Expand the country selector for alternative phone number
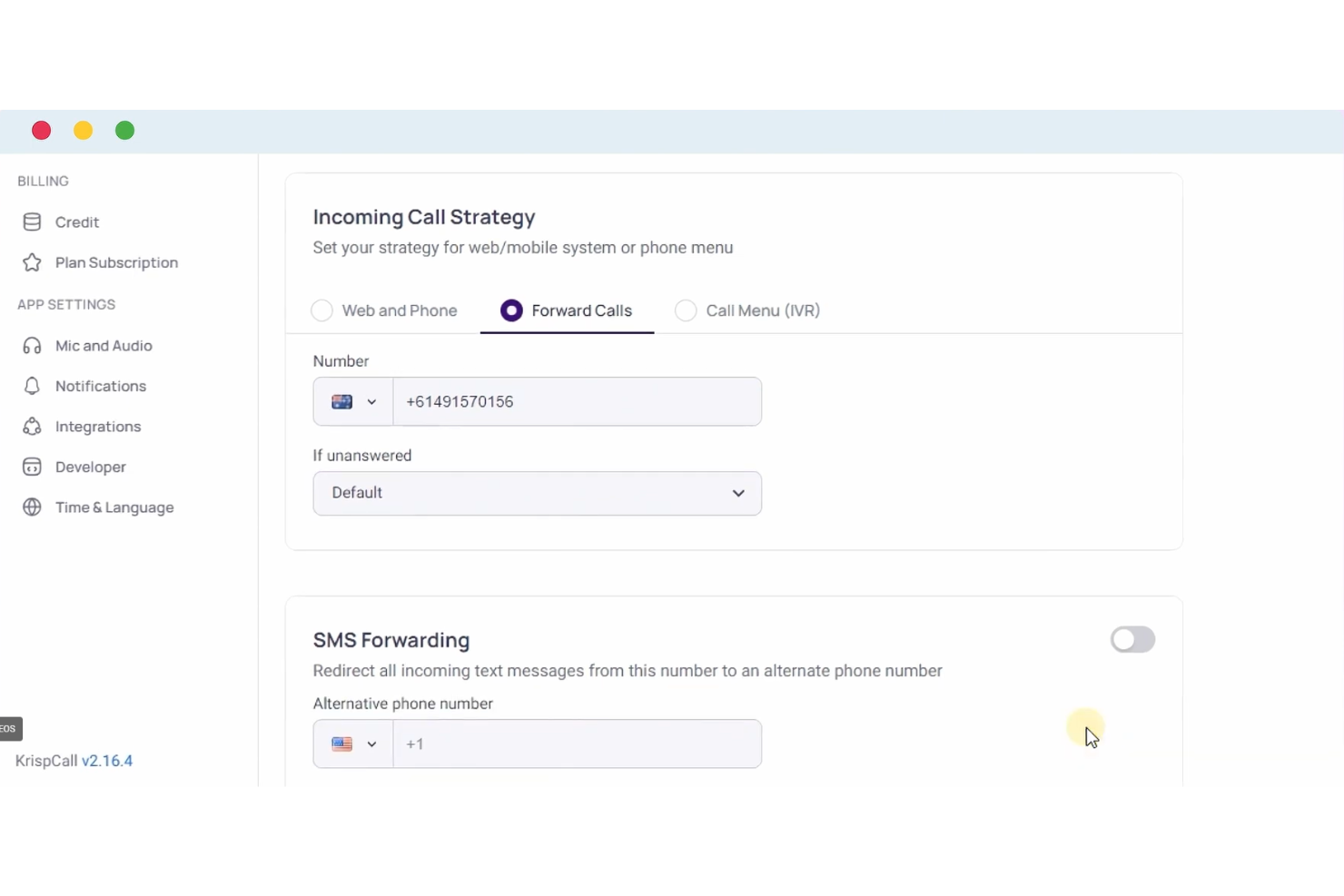Screen dimensions: 1344x896 click(x=352, y=743)
